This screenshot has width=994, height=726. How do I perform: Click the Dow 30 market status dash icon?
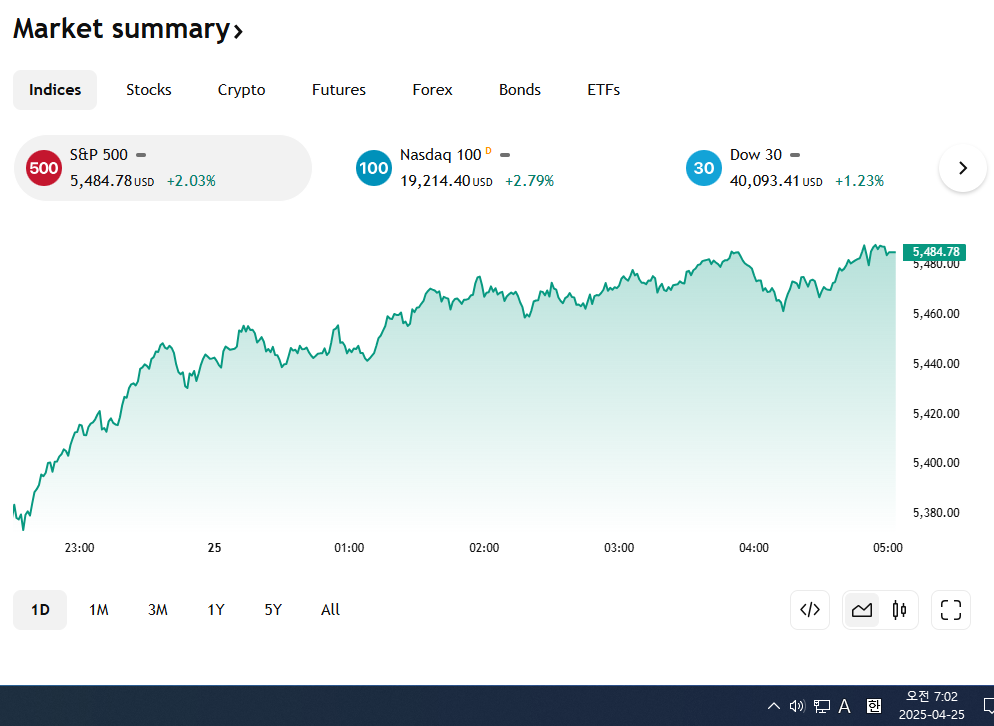point(795,155)
